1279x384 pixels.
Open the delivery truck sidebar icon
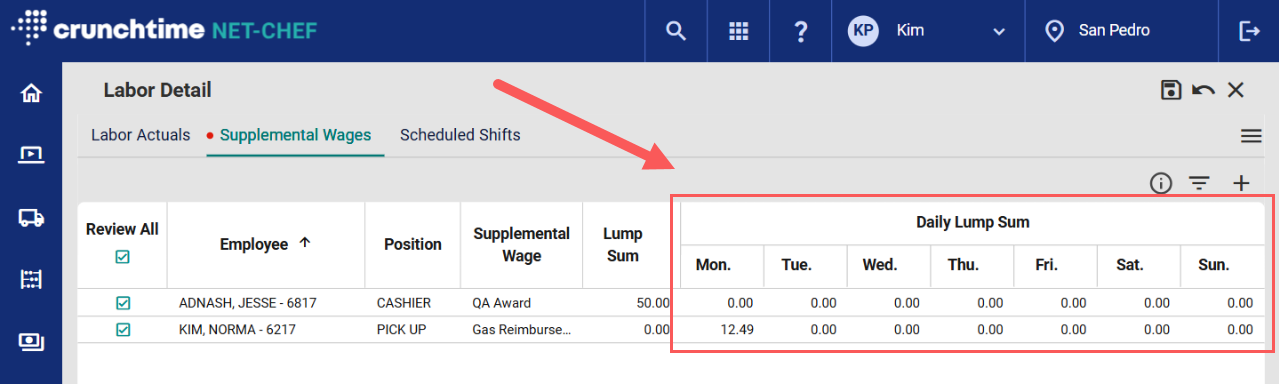pos(31,217)
